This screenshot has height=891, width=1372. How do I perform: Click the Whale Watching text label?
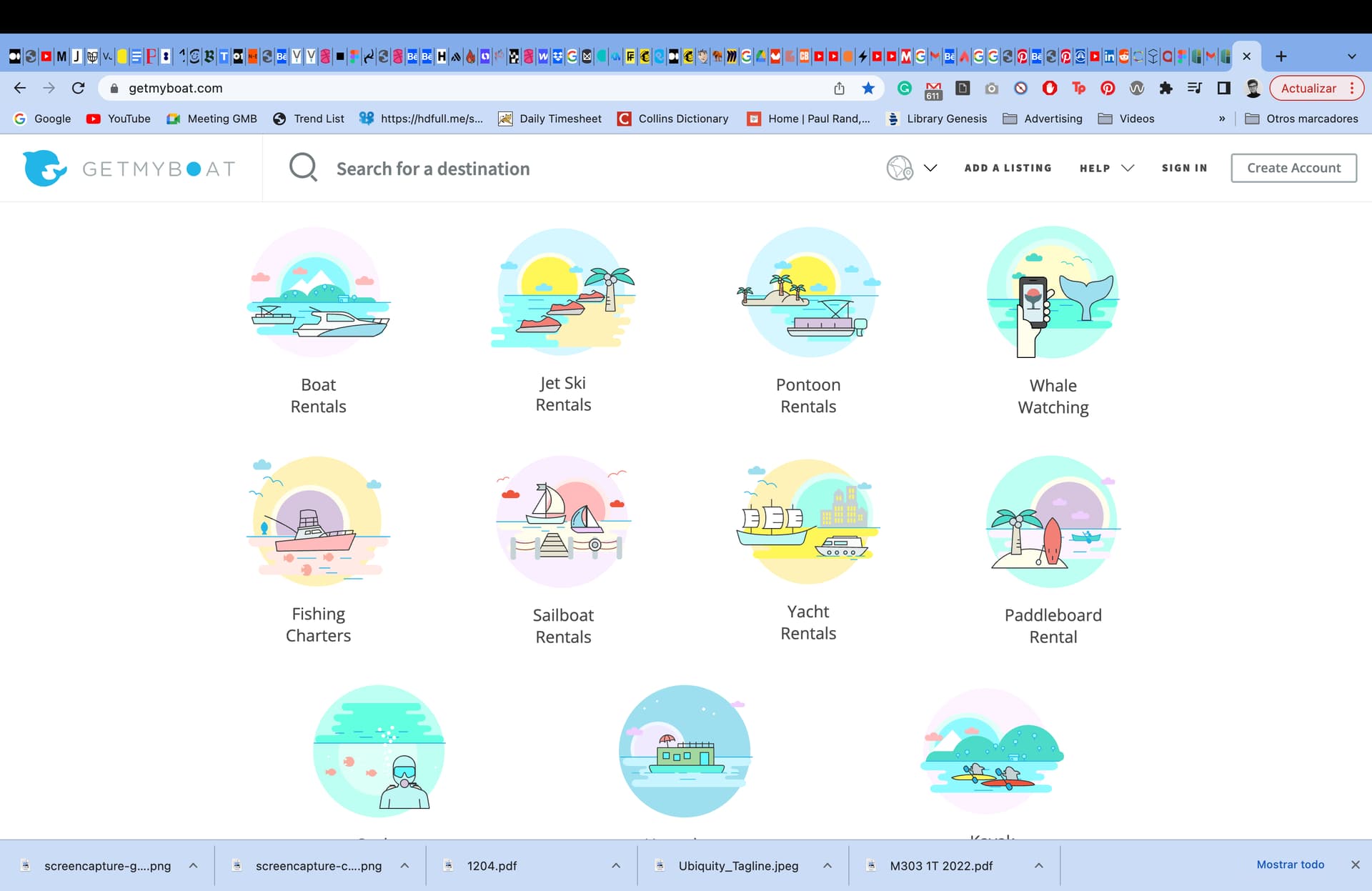click(1053, 396)
